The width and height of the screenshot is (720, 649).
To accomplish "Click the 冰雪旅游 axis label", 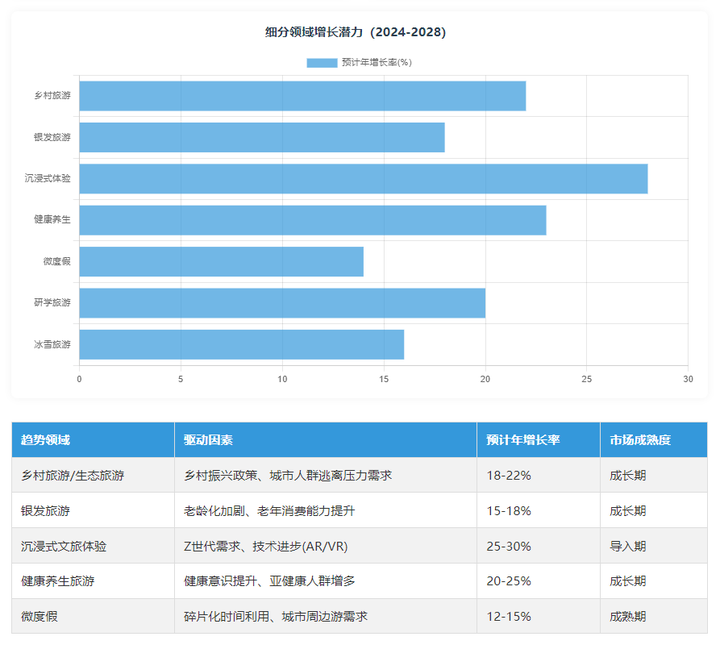I will (52, 344).
